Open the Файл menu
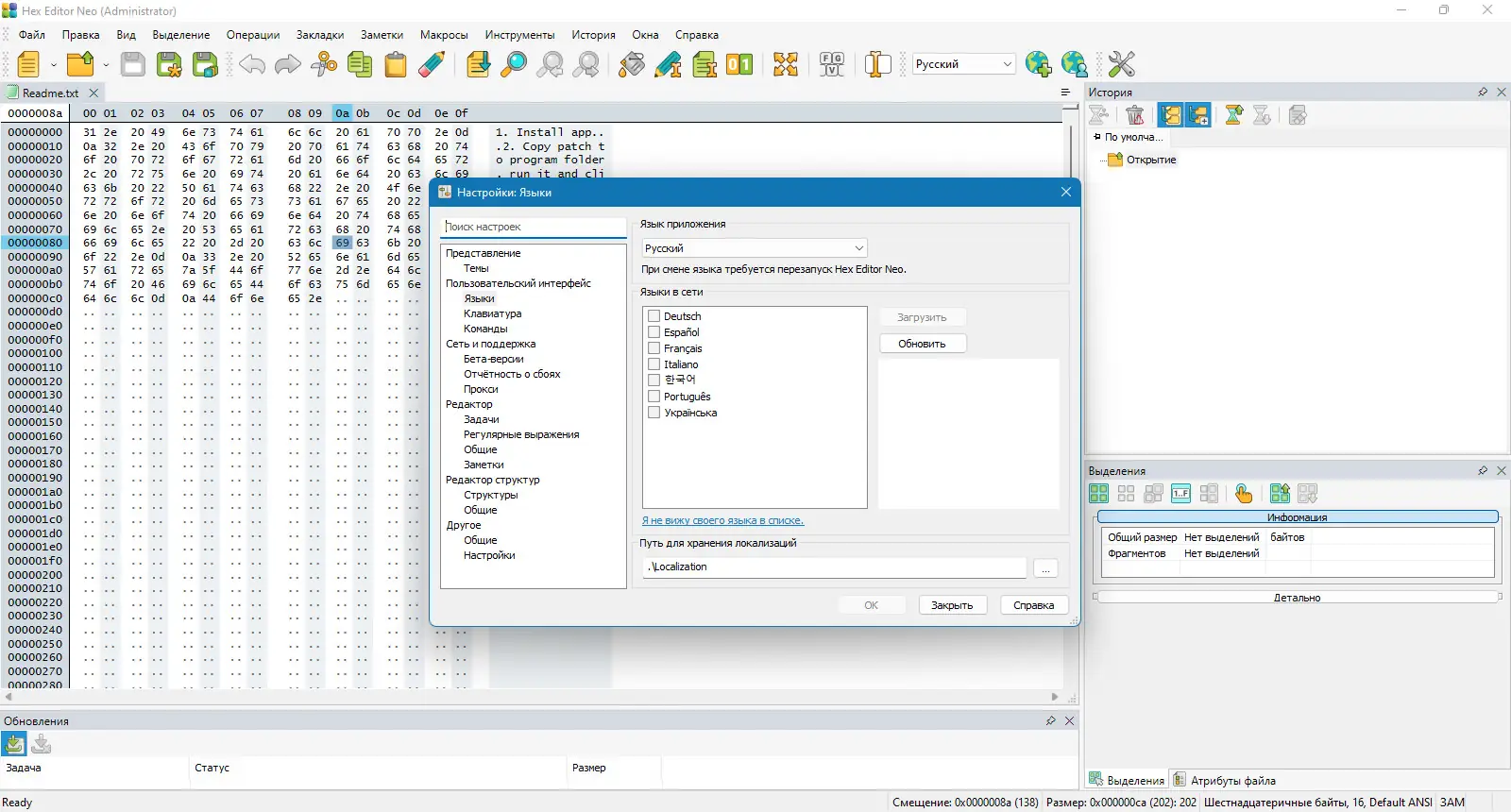Image resolution: width=1511 pixels, height=812 pixels. click(32, 35)
